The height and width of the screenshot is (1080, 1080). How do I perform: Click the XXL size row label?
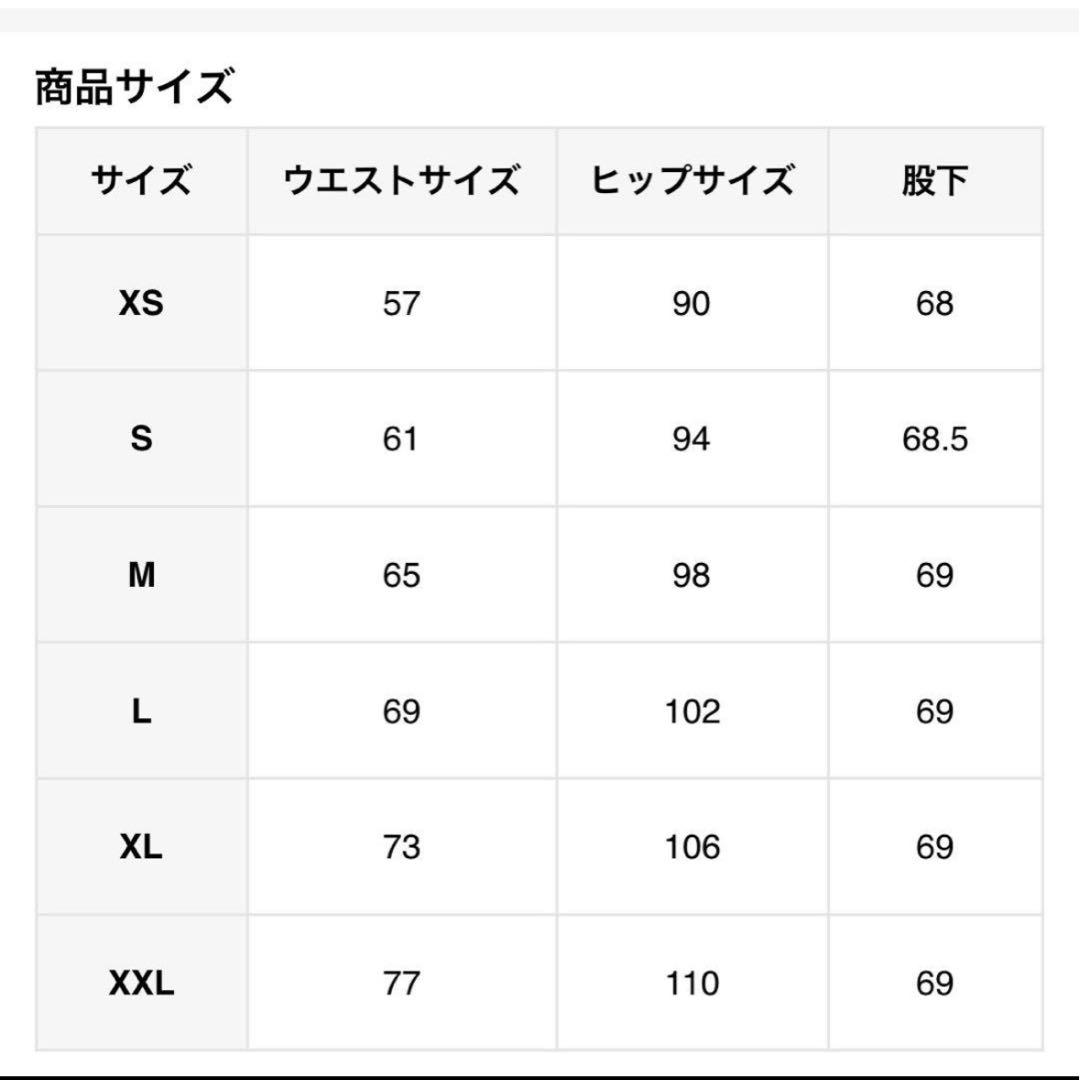point(141,983)
